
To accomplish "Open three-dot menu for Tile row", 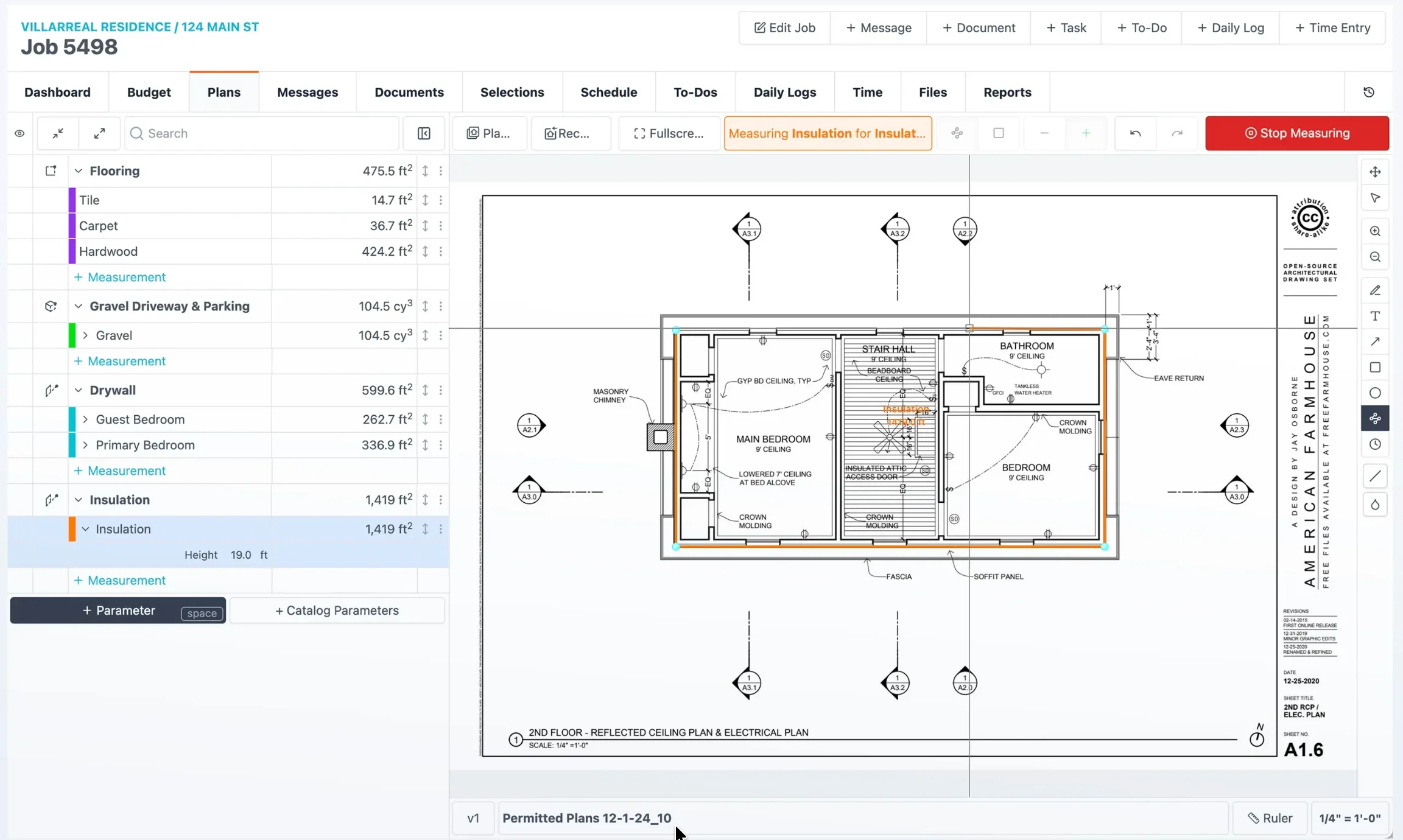I will click(441, 200).
